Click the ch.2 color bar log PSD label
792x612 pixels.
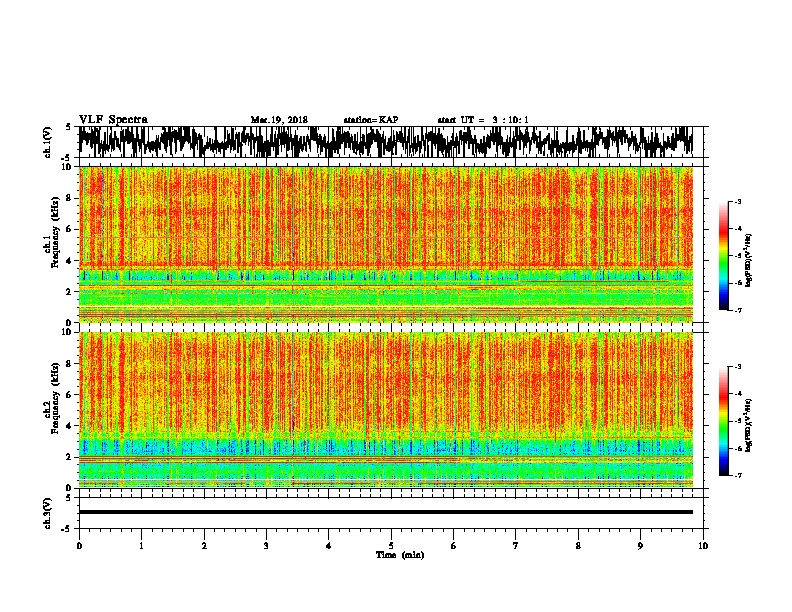748,425
